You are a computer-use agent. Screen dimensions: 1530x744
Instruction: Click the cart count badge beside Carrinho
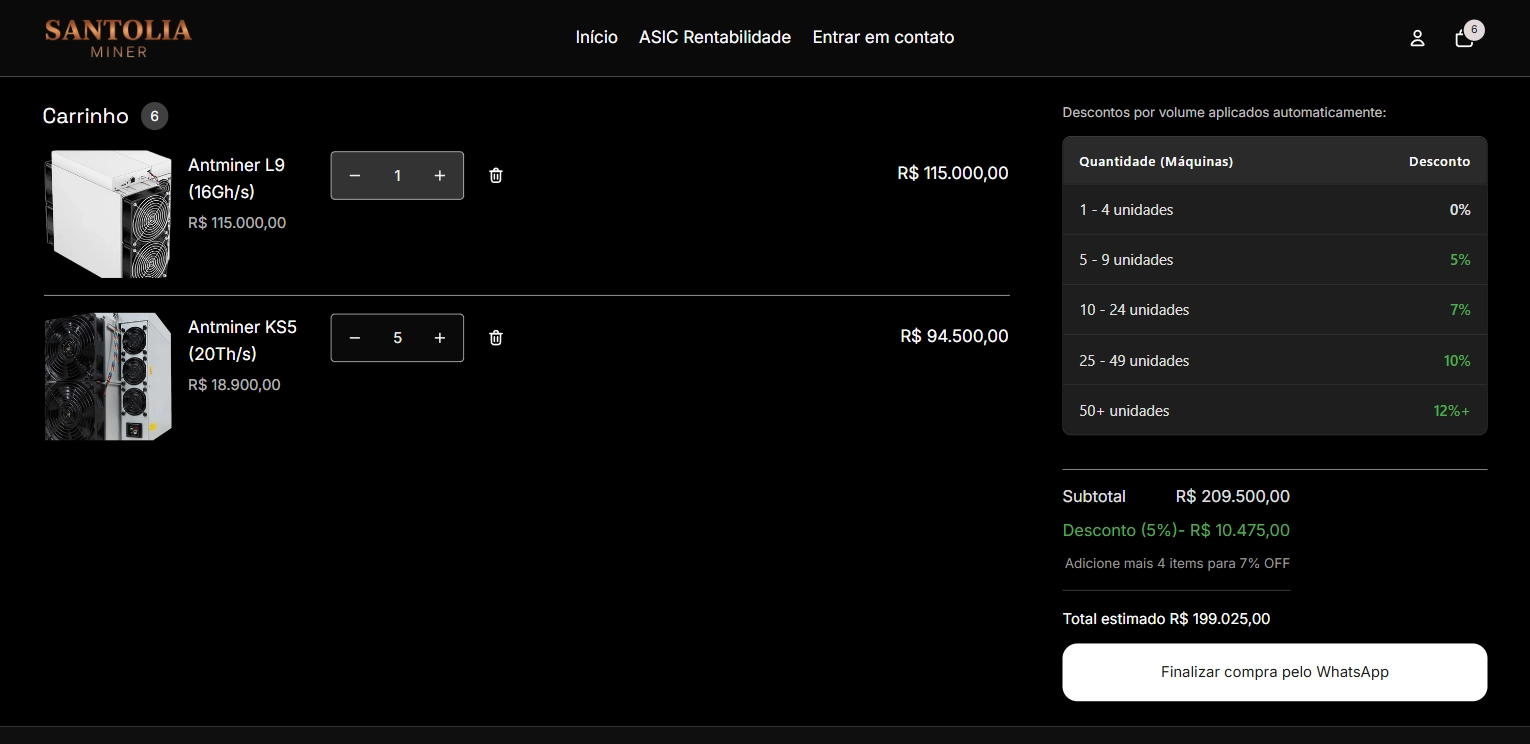coord(154,116)
